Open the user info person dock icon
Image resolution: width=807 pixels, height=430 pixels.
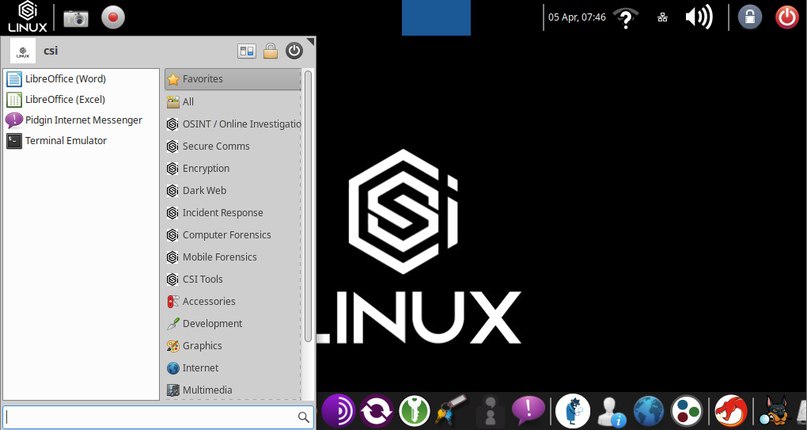(x=611, y=412)
